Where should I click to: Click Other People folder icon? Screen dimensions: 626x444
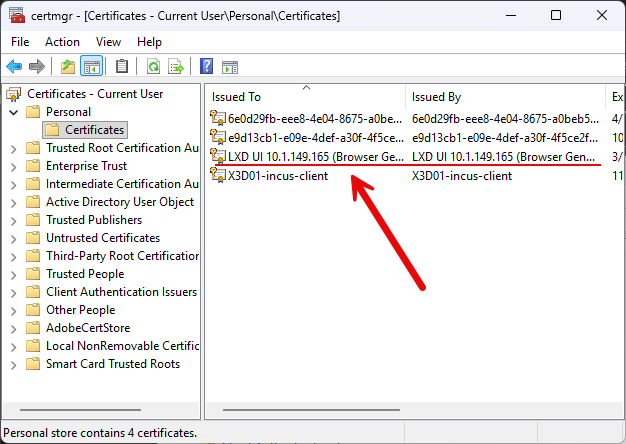(x=33, y=310)
